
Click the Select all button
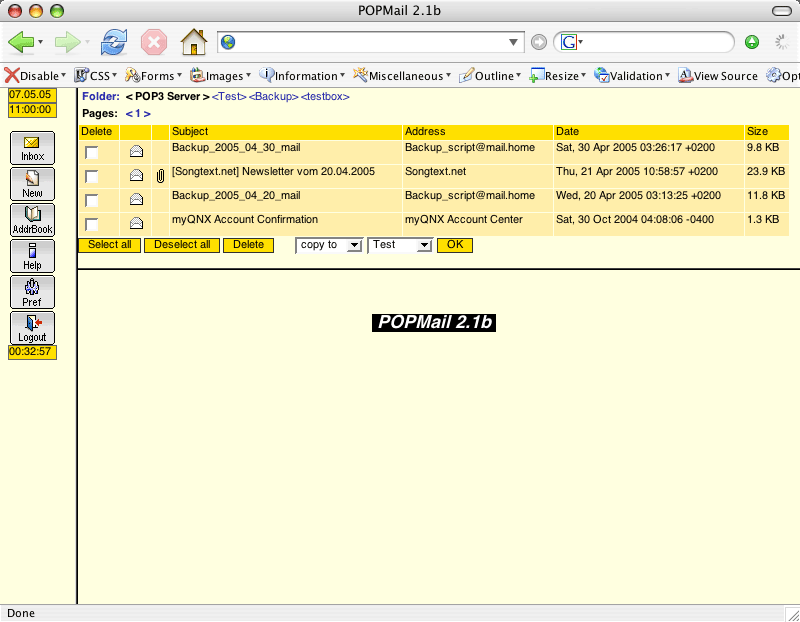[x=109, y=245]
